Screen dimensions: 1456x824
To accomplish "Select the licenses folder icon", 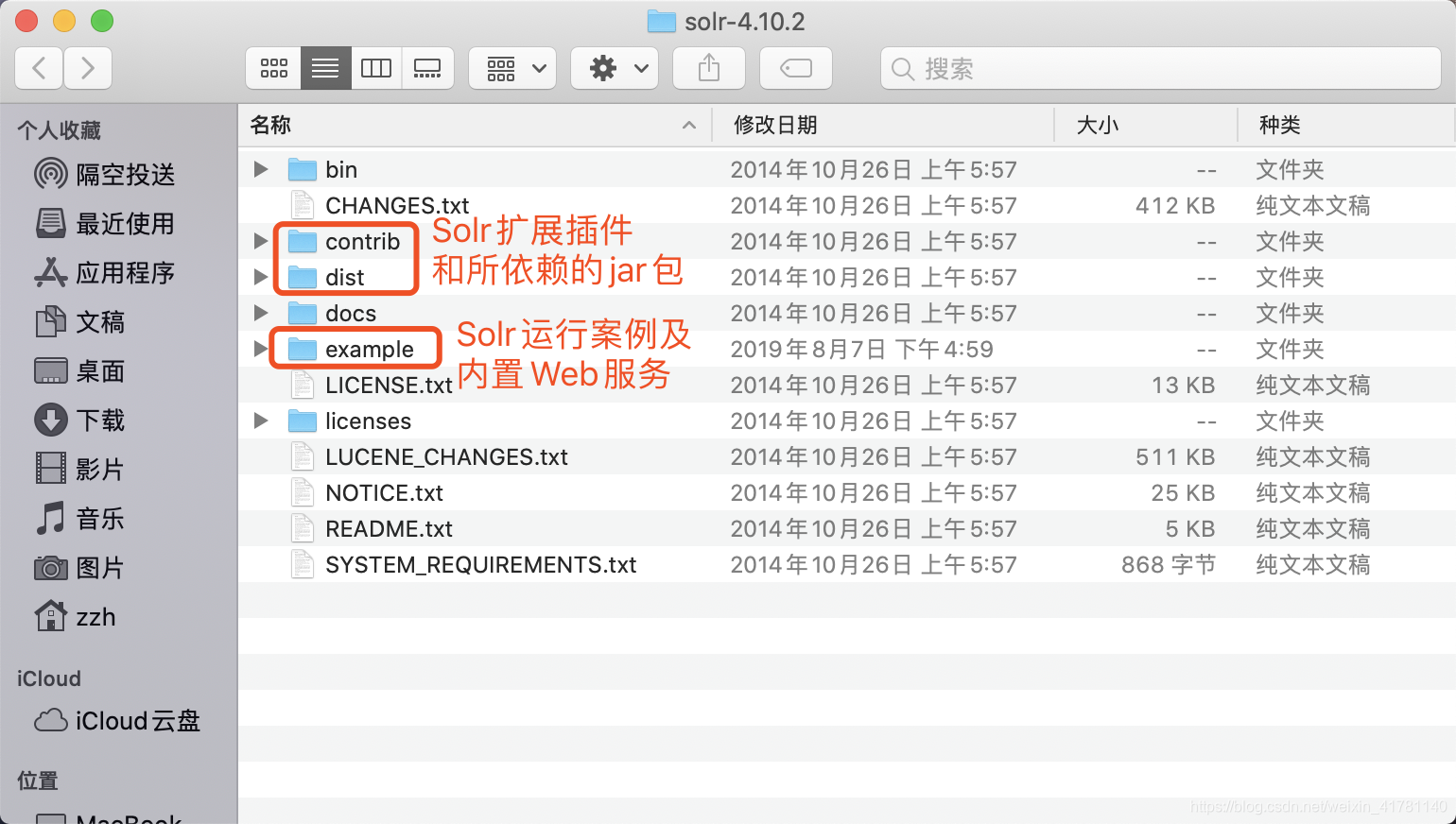I will pyautogui.click(x=303, y=421).
